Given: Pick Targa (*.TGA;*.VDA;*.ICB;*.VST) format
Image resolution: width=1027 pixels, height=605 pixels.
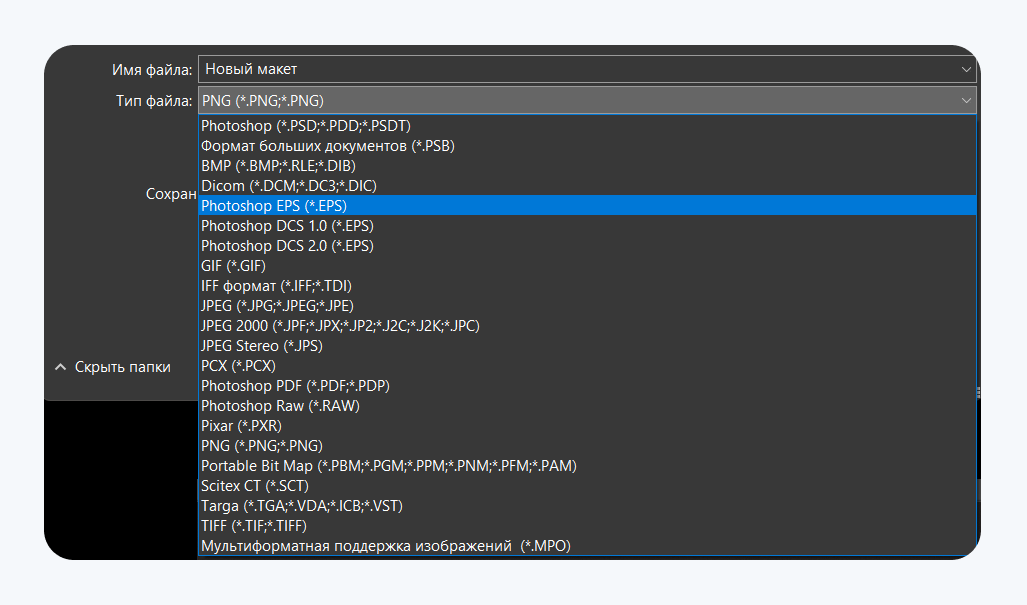Looking at the screenshot, I should pos(587,506).
